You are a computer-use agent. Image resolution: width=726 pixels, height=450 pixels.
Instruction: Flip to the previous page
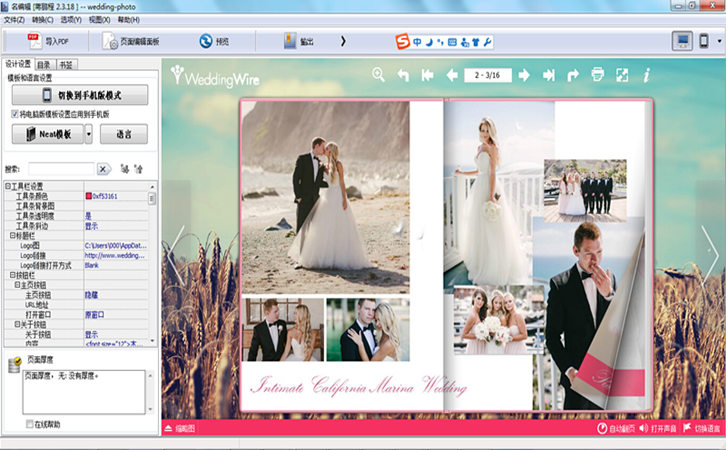[452, 75]
